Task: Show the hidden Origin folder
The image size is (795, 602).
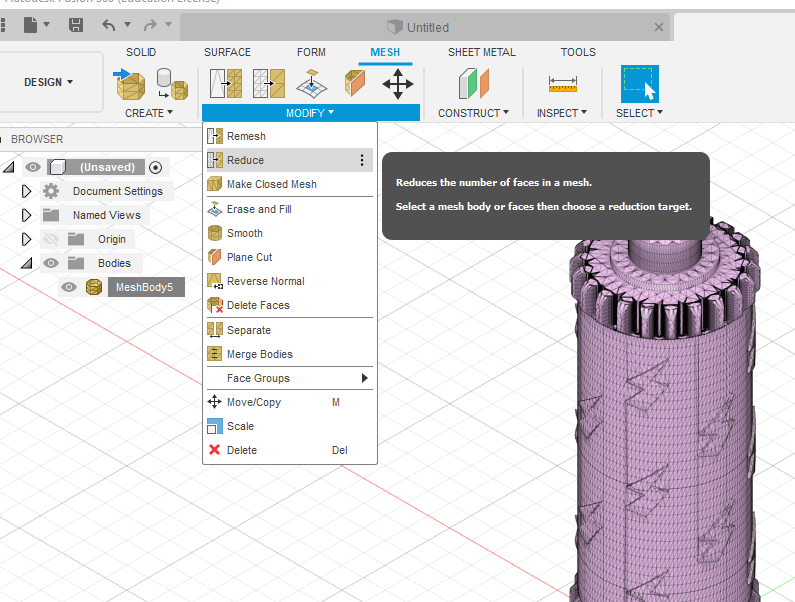Action: tap(51, 239)
